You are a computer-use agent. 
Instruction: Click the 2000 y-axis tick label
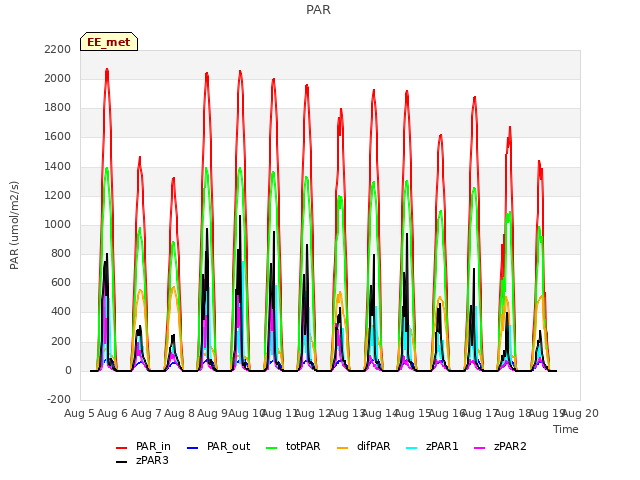pyautogui.click(x=58, y=78)
